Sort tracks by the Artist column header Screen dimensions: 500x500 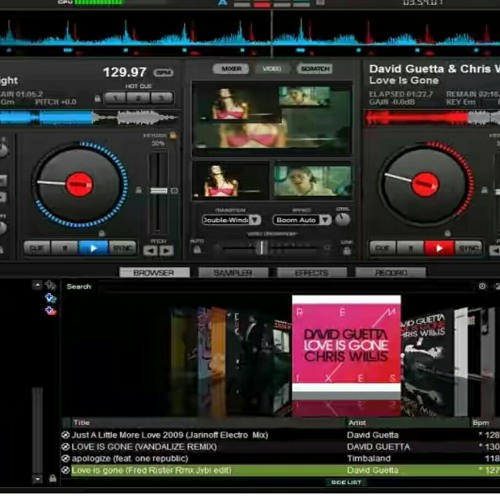pyautogui.click(x=407, y=423)
